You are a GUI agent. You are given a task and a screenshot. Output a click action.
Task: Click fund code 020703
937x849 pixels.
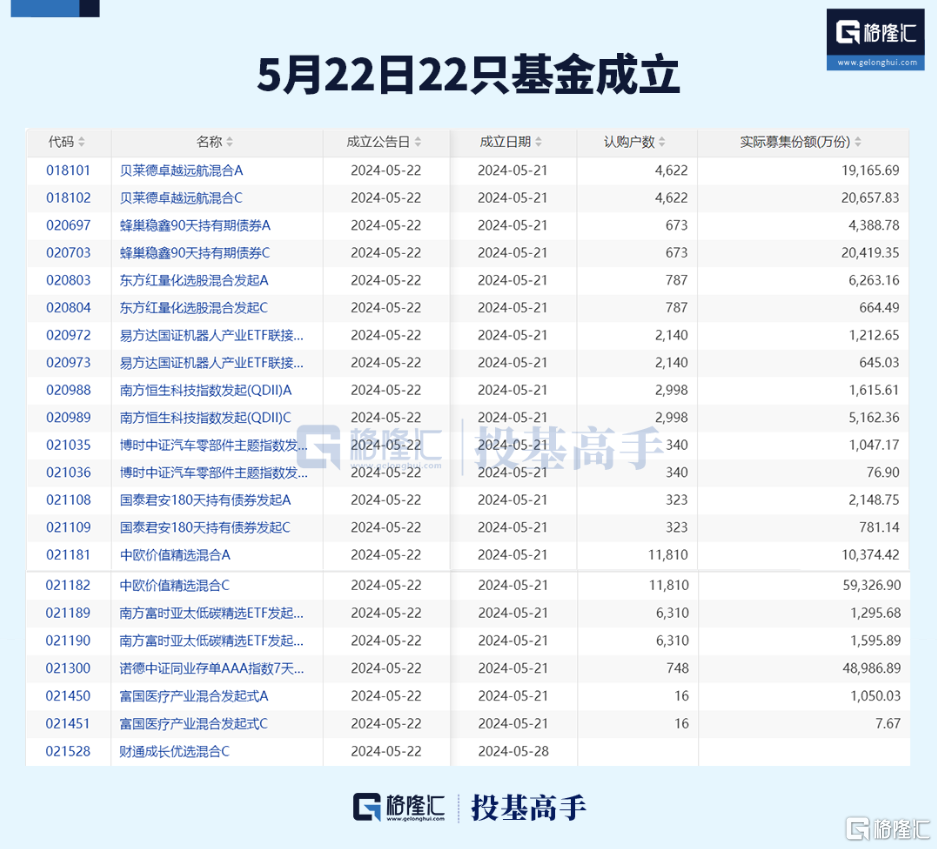68,253
